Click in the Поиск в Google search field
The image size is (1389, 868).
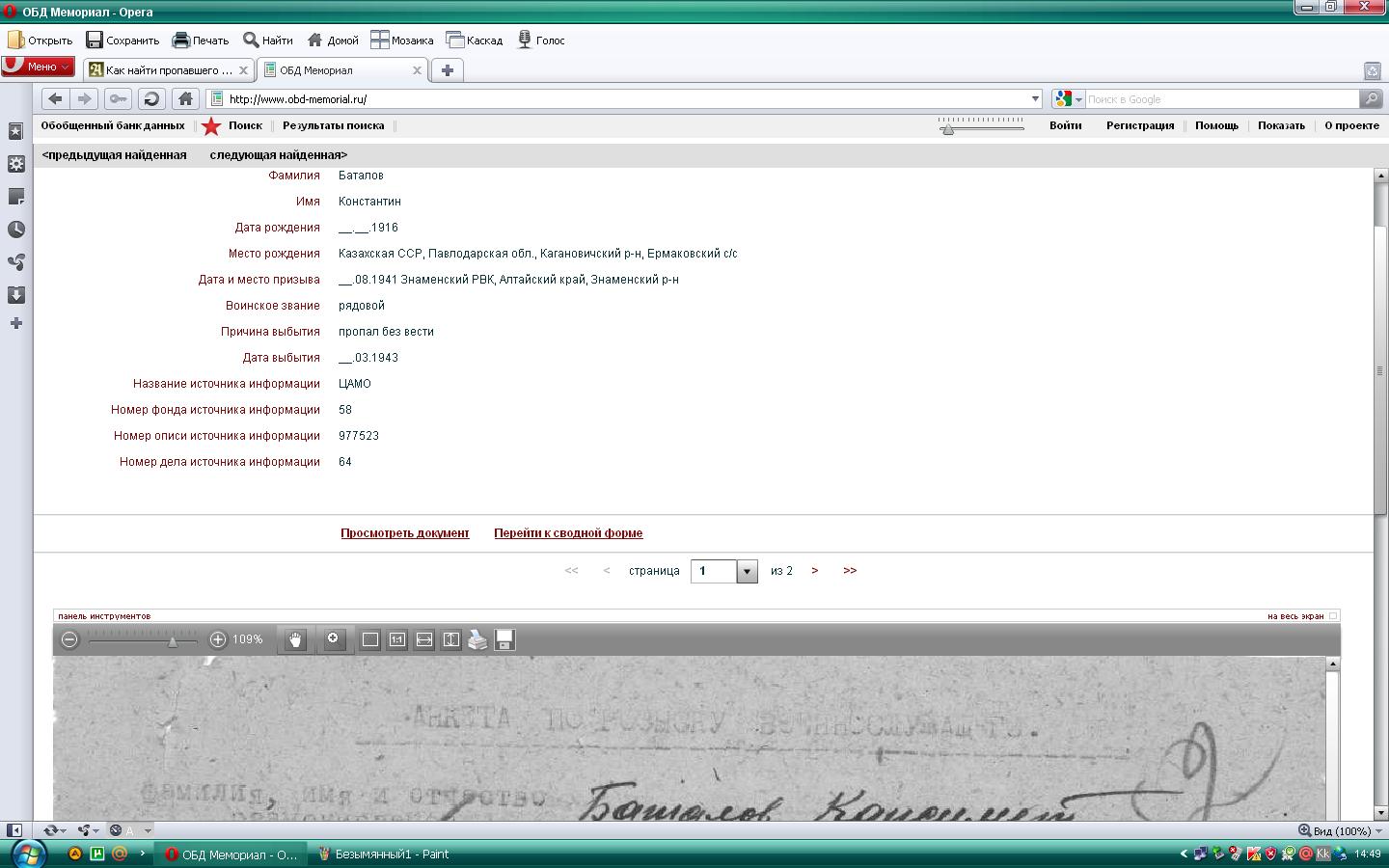(1222, 98)
